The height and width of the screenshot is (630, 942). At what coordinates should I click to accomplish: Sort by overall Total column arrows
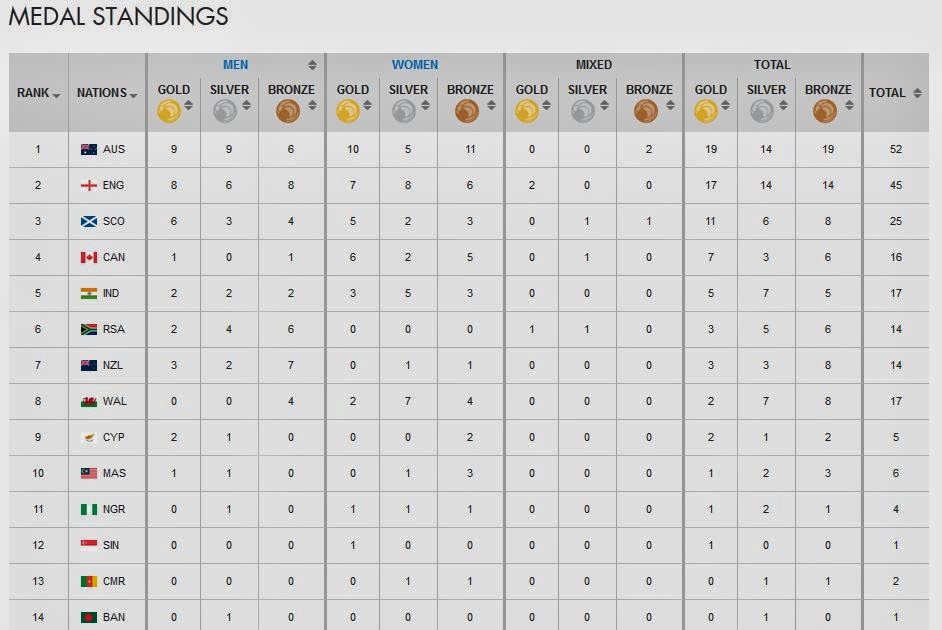click(x=917, y=93)
